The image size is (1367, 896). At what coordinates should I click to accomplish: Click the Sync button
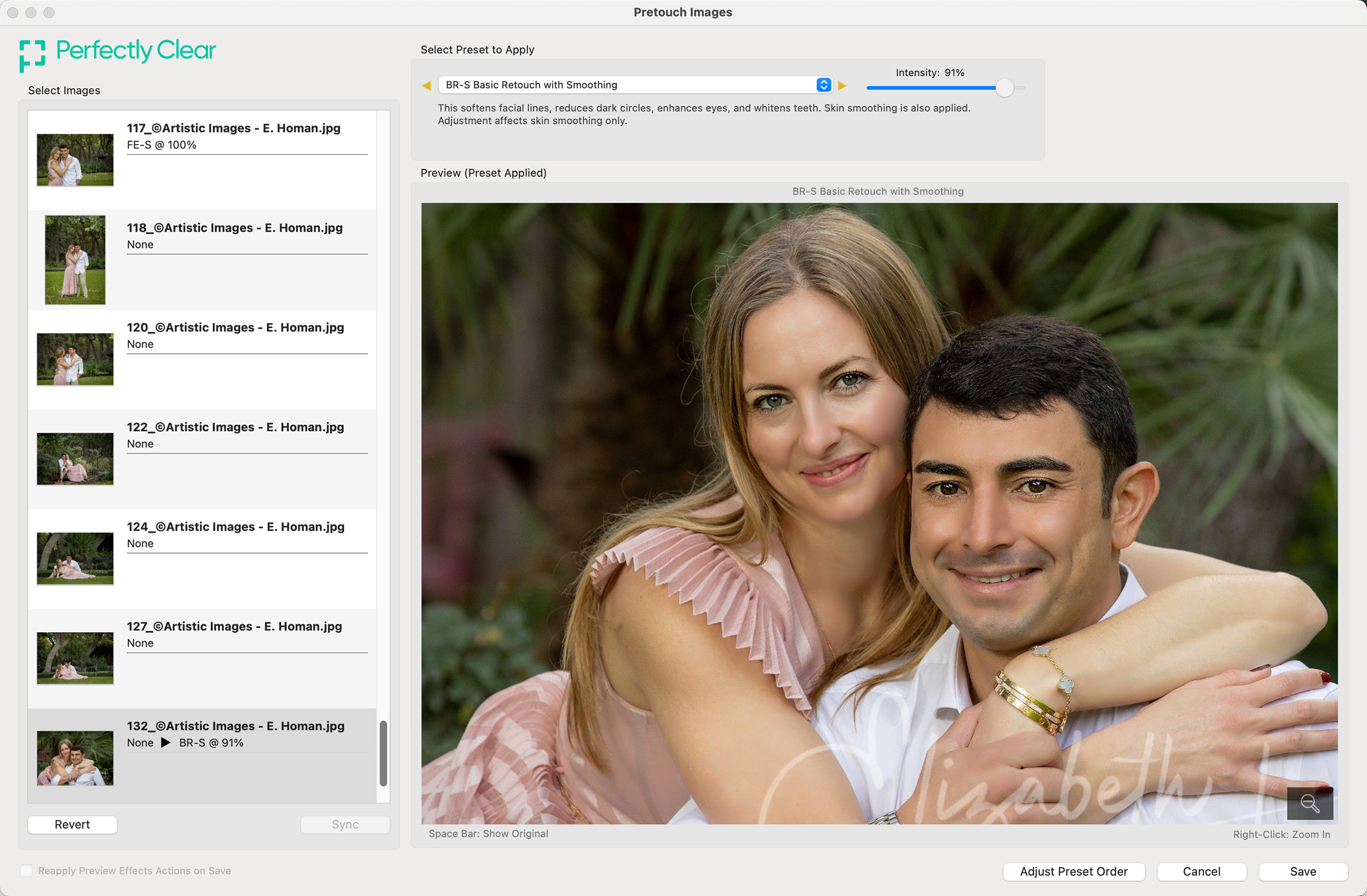pyautogui.click(x=344, y=824)
